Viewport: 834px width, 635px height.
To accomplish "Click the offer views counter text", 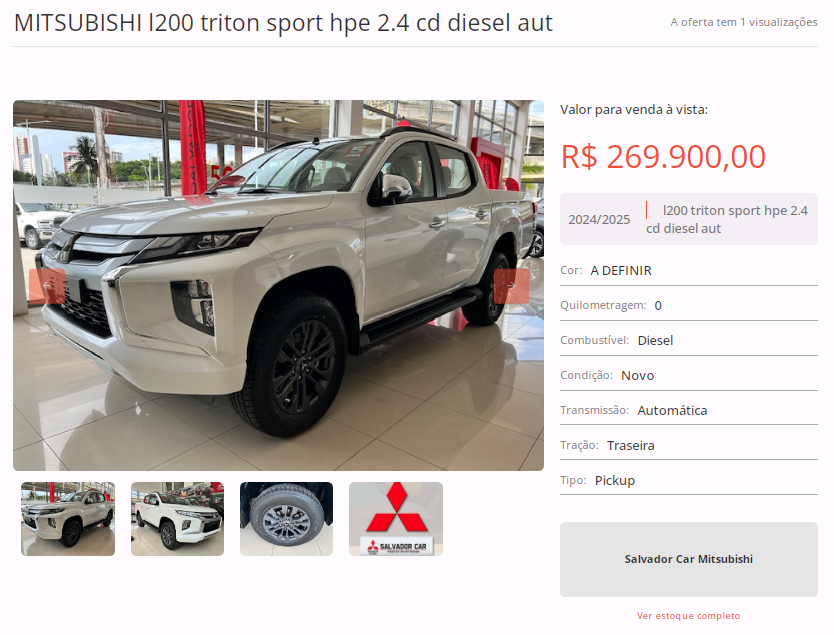I will pyautogui.click(x=744, y=22).
